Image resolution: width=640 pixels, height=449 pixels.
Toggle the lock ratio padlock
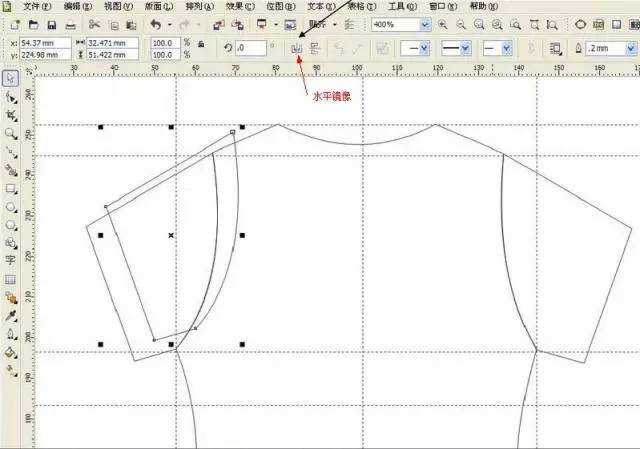(201, 44)
